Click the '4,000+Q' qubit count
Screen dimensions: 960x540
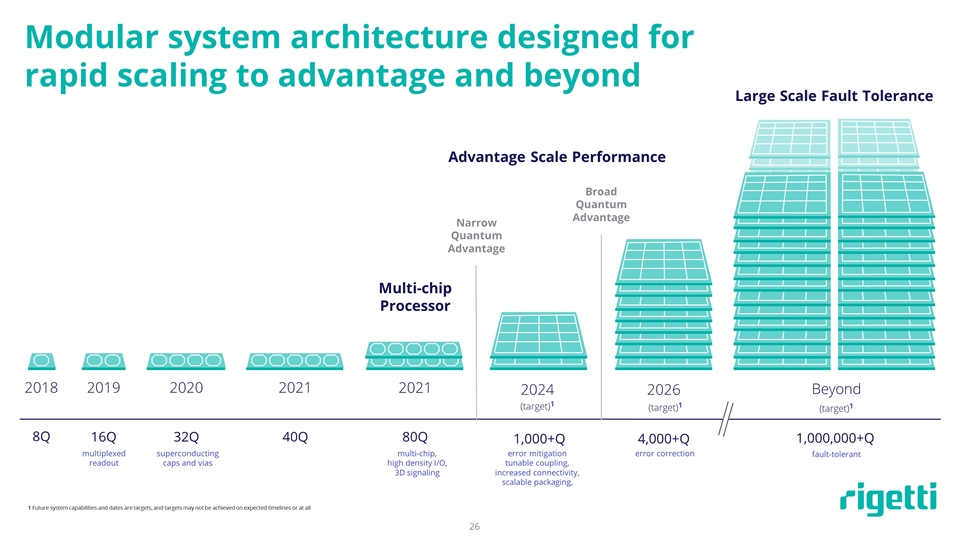tap(664, 439)
